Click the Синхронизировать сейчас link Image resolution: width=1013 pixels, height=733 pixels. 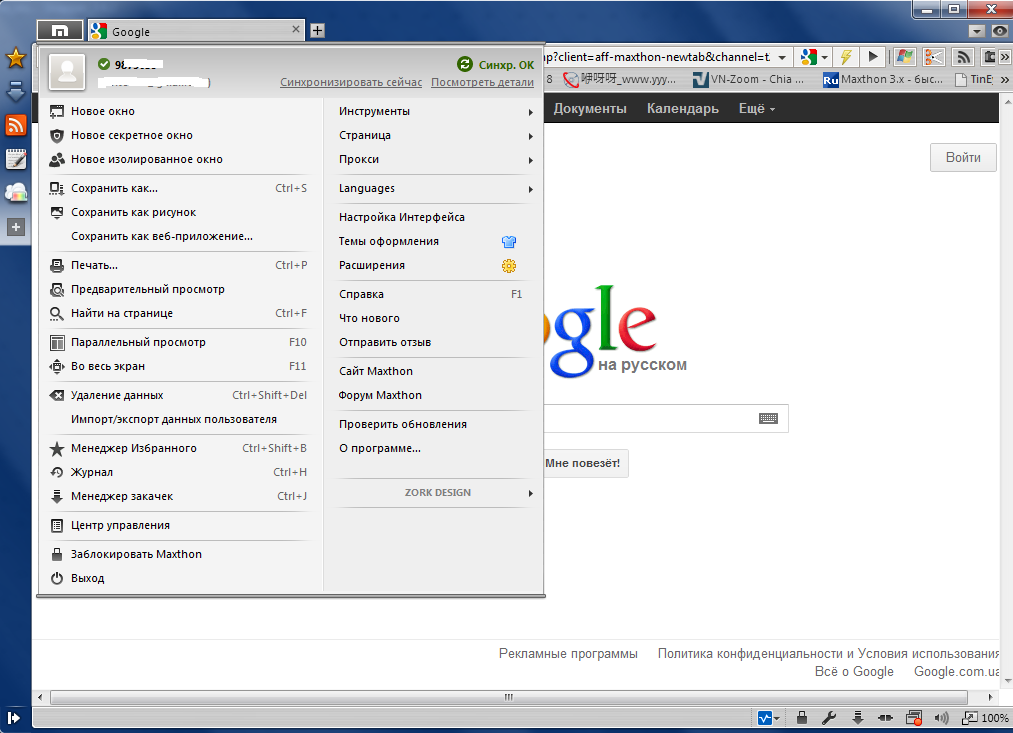[x=351, y=82]
